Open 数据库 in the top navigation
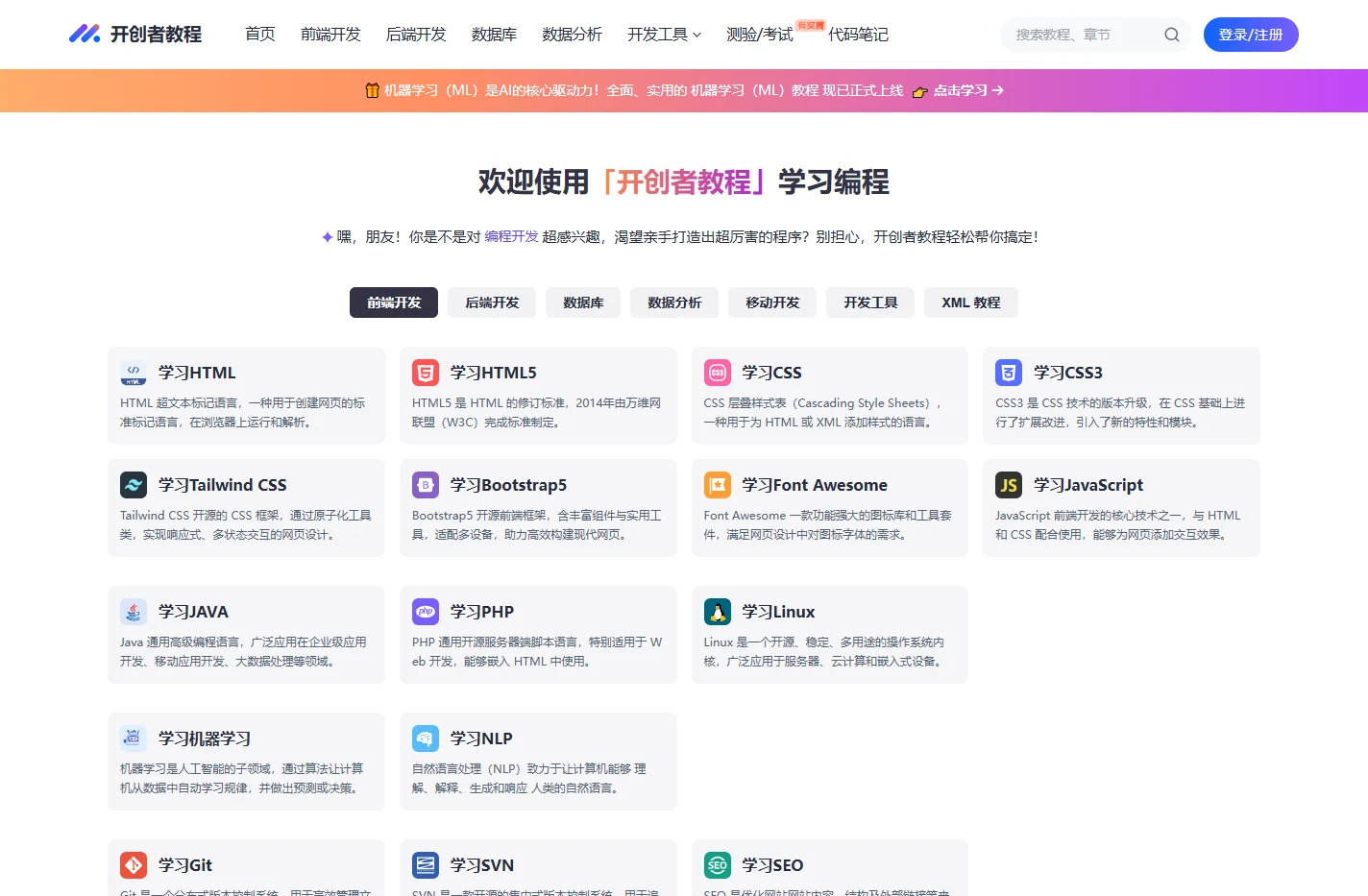This screenshot has height=896, width=1368. pyautogui.click(x=494, y=35)
